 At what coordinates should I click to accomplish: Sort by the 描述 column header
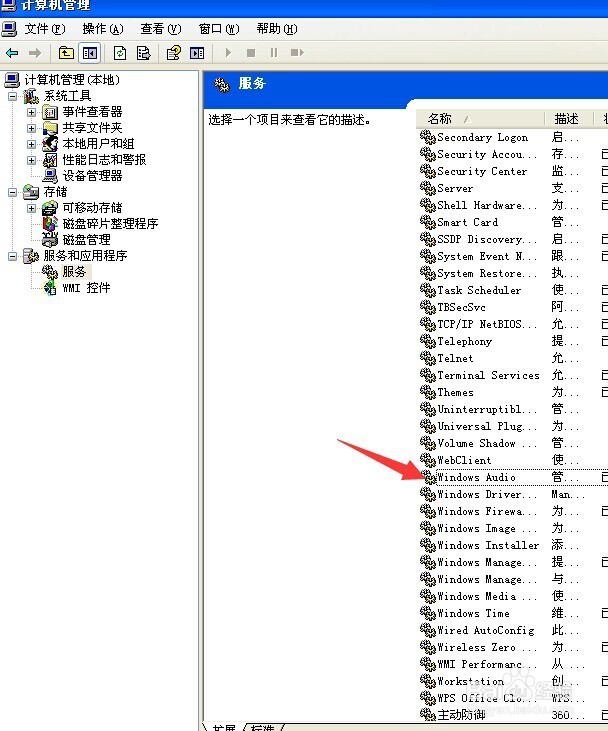point(569,119)
